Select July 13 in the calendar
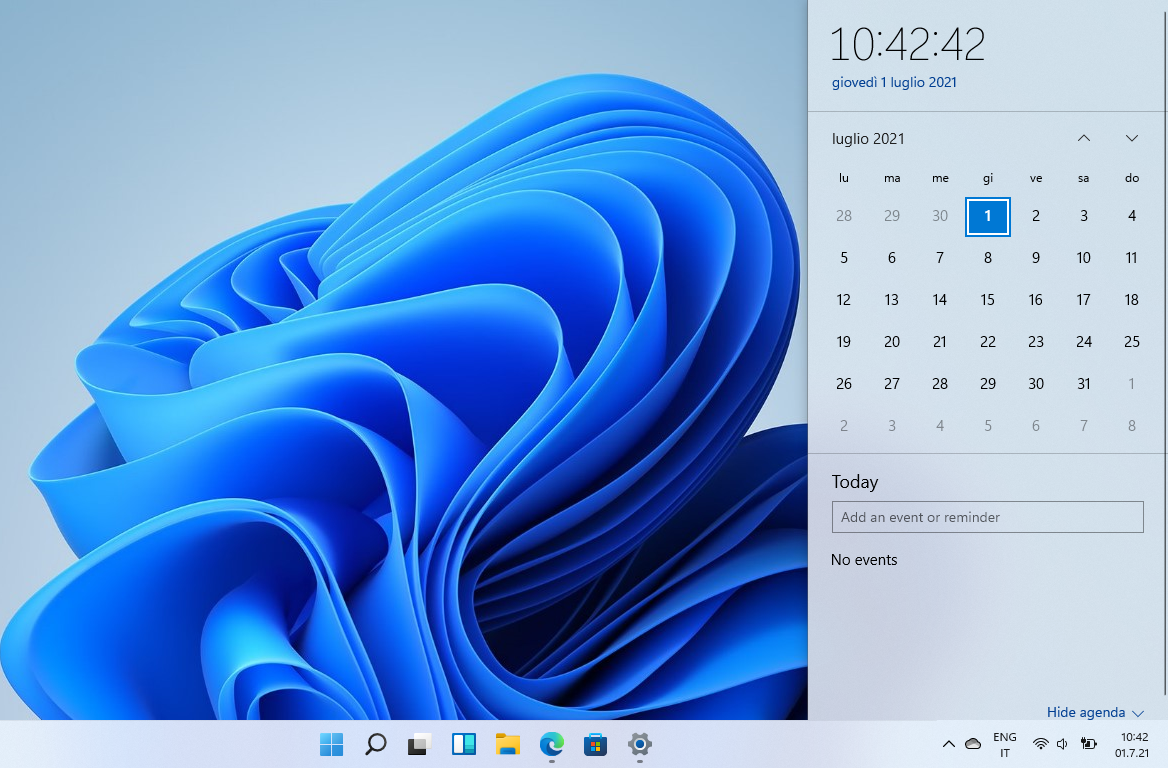The width and height of the screenshot is (1168, 768). [892, 299]
